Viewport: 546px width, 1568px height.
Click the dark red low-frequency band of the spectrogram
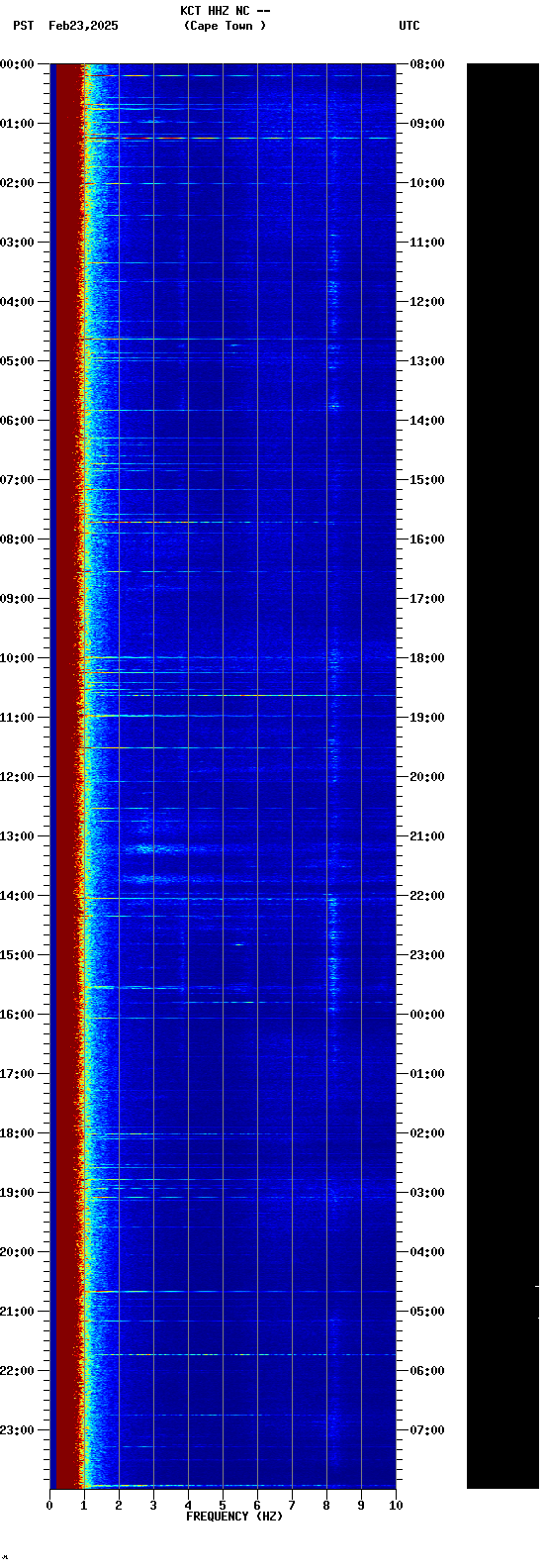coord(66,776)
